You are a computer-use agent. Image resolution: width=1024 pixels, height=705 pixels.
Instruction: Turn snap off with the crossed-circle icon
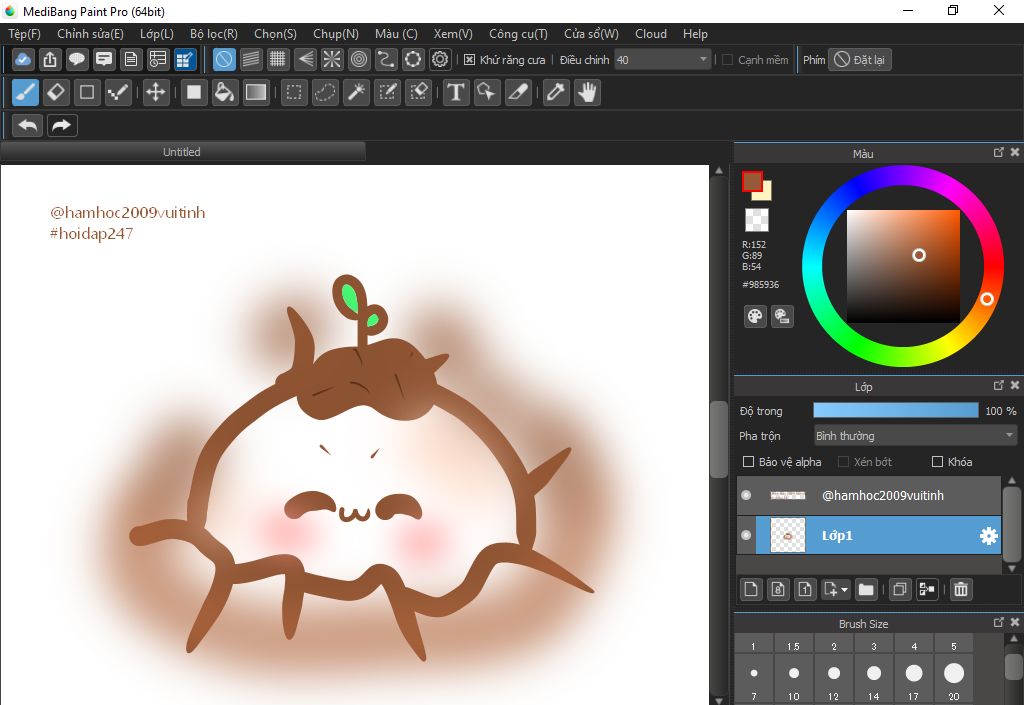[x=224, y=59]
